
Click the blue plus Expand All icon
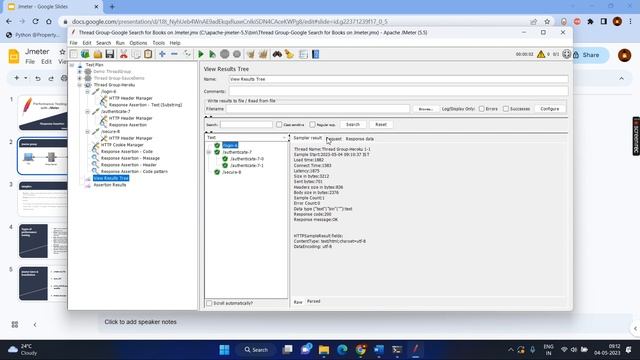pyautogui.click(x=162, y=54)
